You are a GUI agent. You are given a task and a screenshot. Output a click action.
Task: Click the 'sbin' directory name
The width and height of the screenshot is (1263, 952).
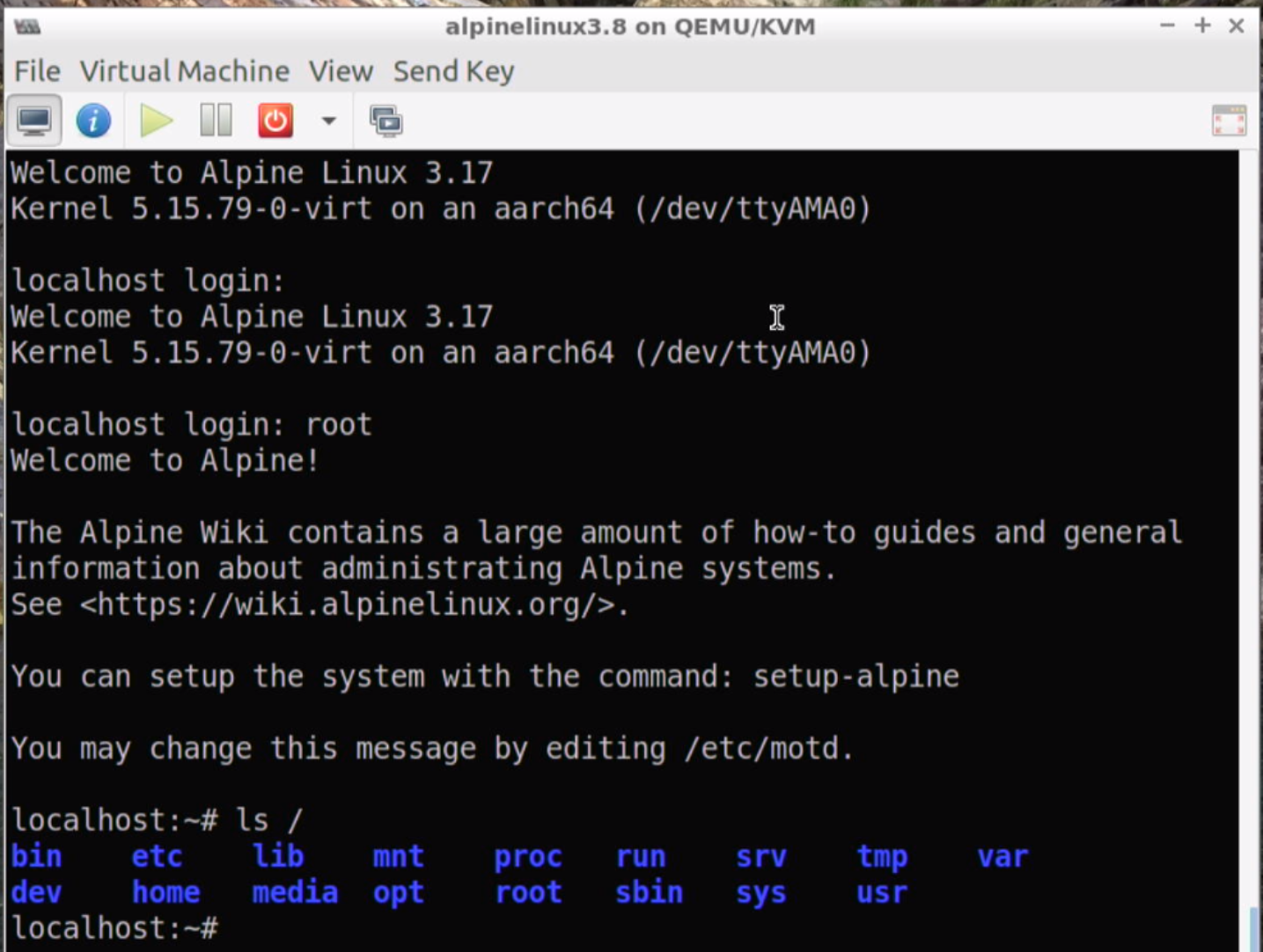649,892
